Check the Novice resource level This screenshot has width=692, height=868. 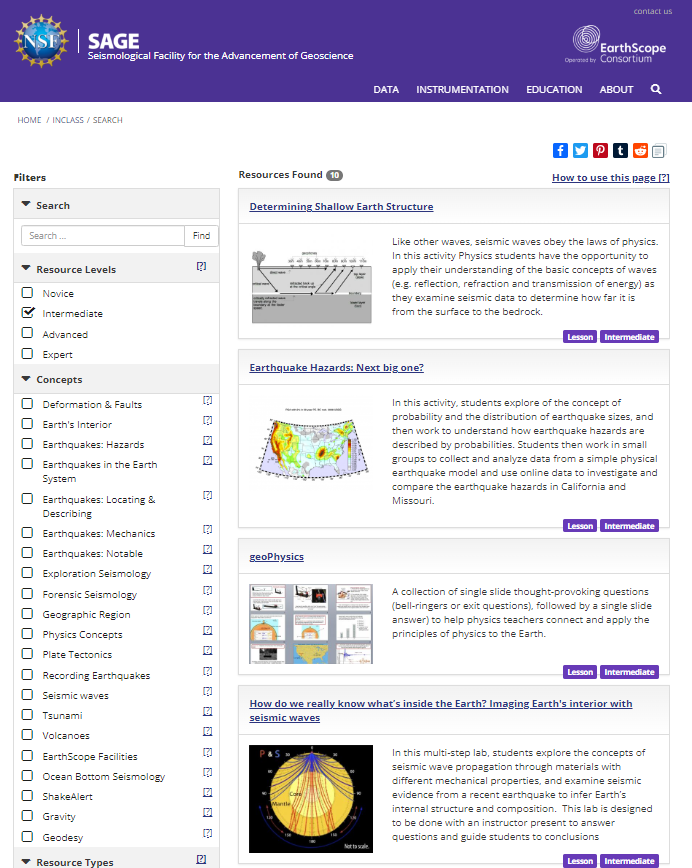pos(27,292)
